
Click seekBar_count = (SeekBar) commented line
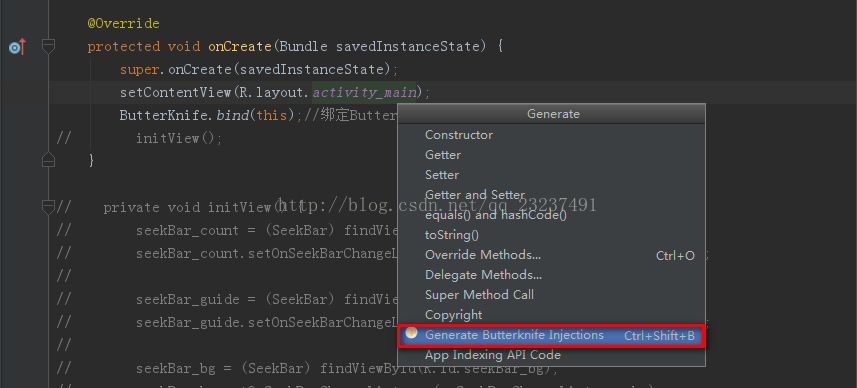pyautogui.click(x=266, y=230)
